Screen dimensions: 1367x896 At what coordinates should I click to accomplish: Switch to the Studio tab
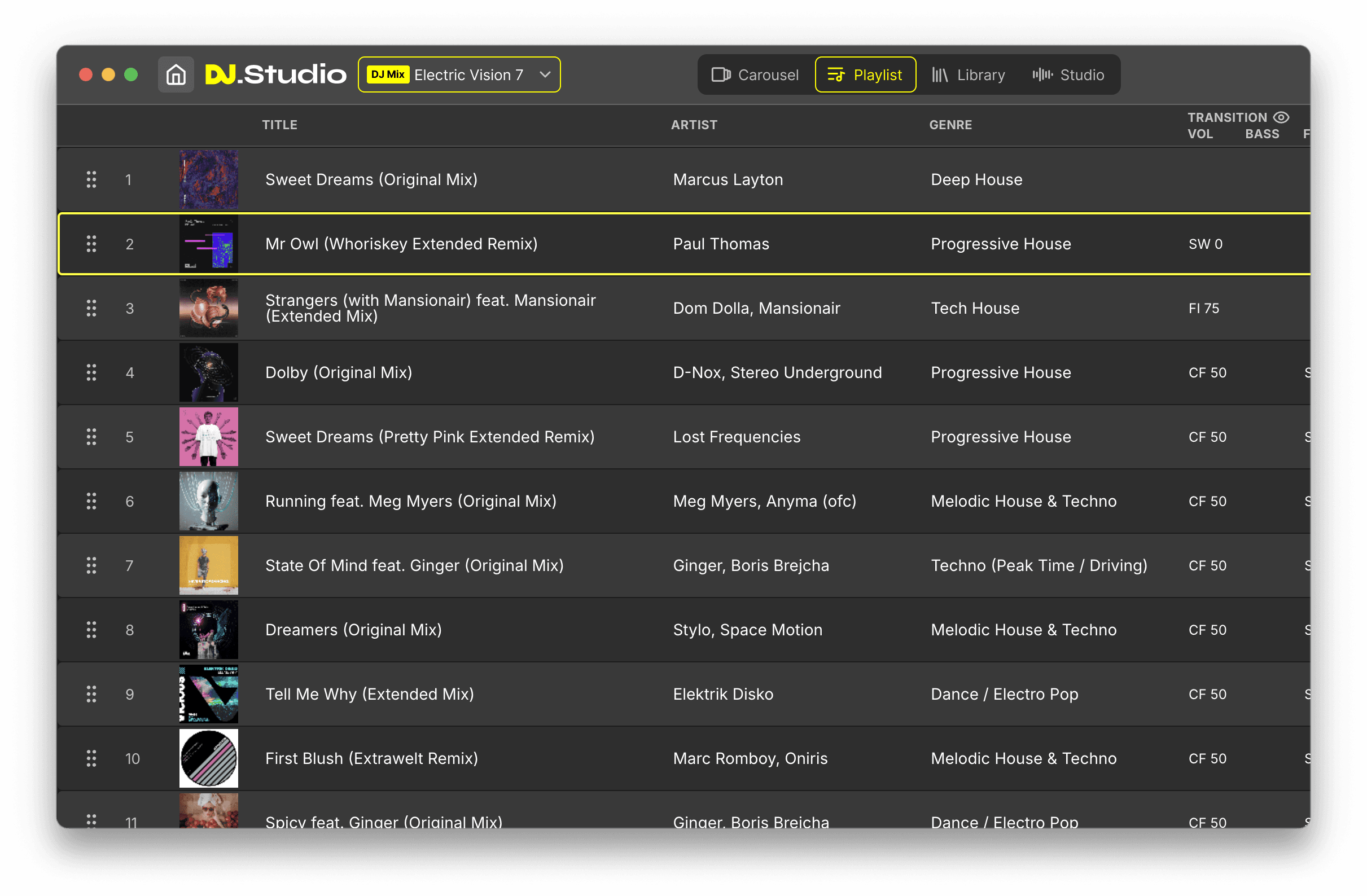tap(1068, 74)
